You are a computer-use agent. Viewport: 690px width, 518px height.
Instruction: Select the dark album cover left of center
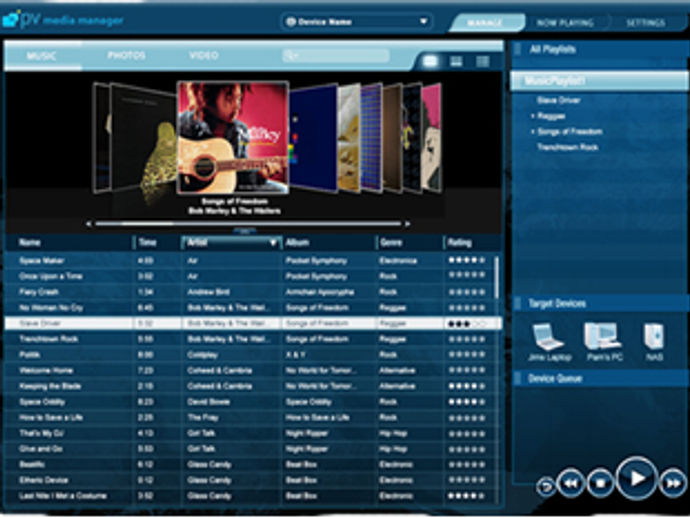143,139
